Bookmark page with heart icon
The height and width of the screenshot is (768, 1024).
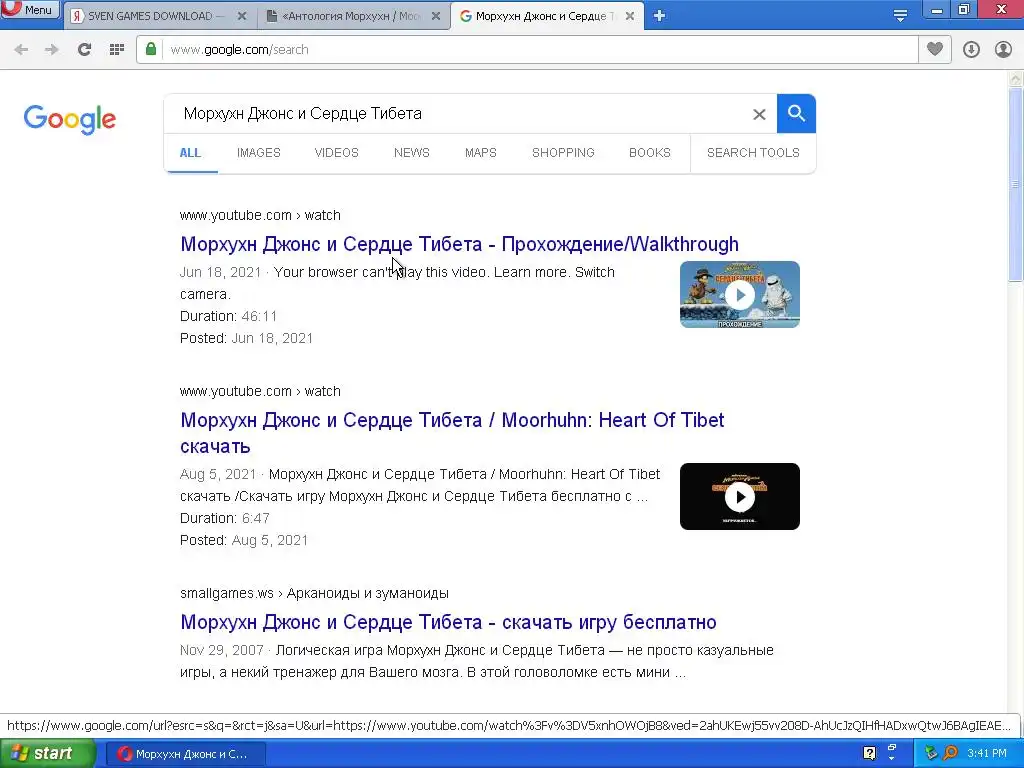pyautogui.click(x=935, y=49)
